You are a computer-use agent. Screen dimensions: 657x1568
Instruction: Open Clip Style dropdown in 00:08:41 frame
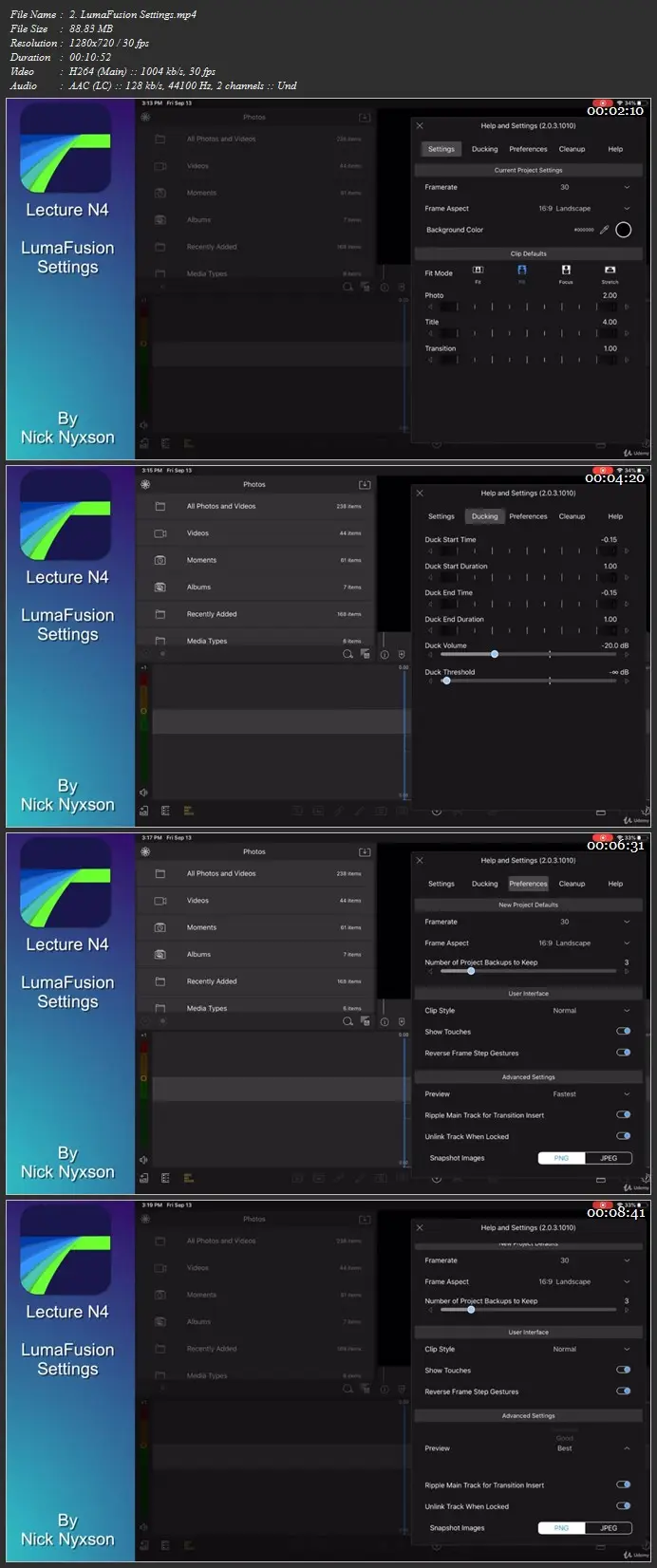(627, 1349)
